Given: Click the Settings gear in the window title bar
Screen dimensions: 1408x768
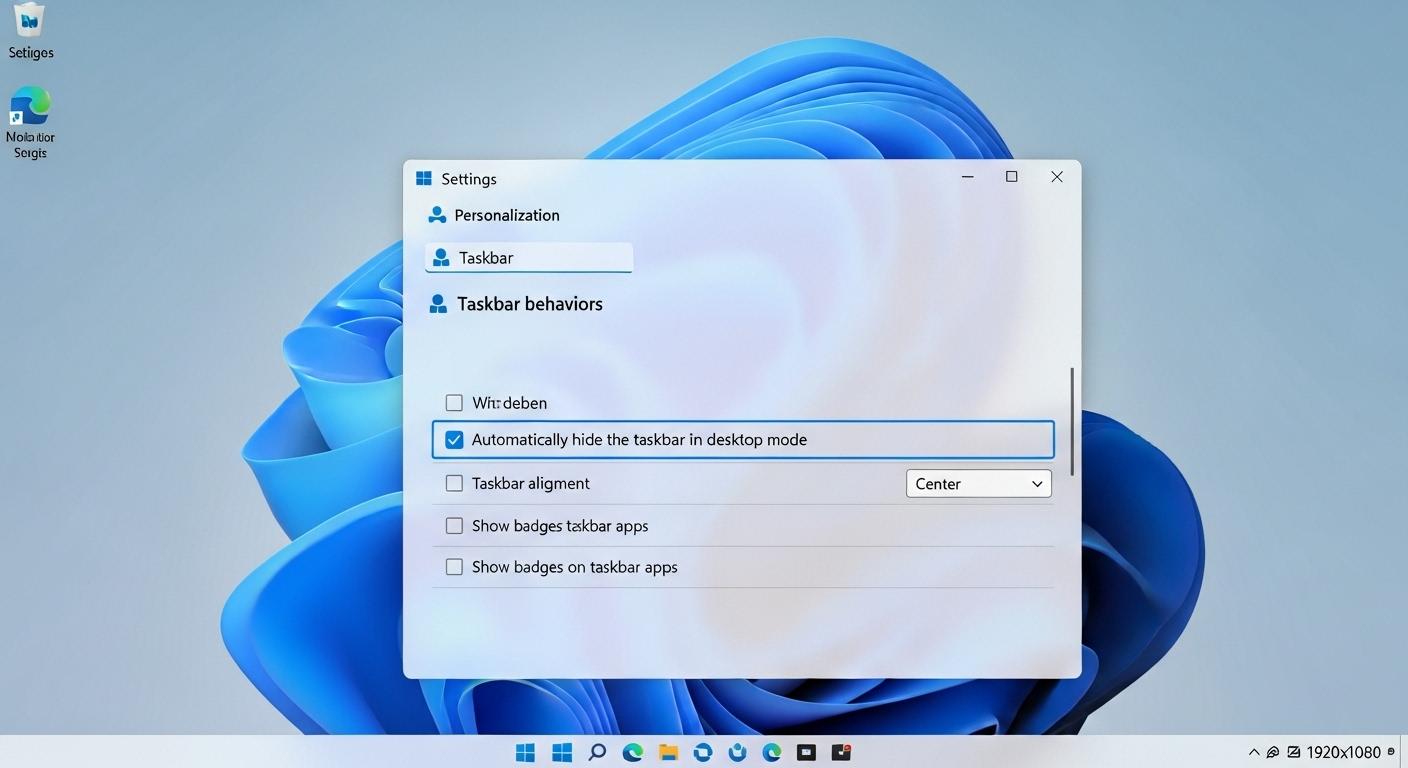Looking at the screenshot, I should point(424,178).
